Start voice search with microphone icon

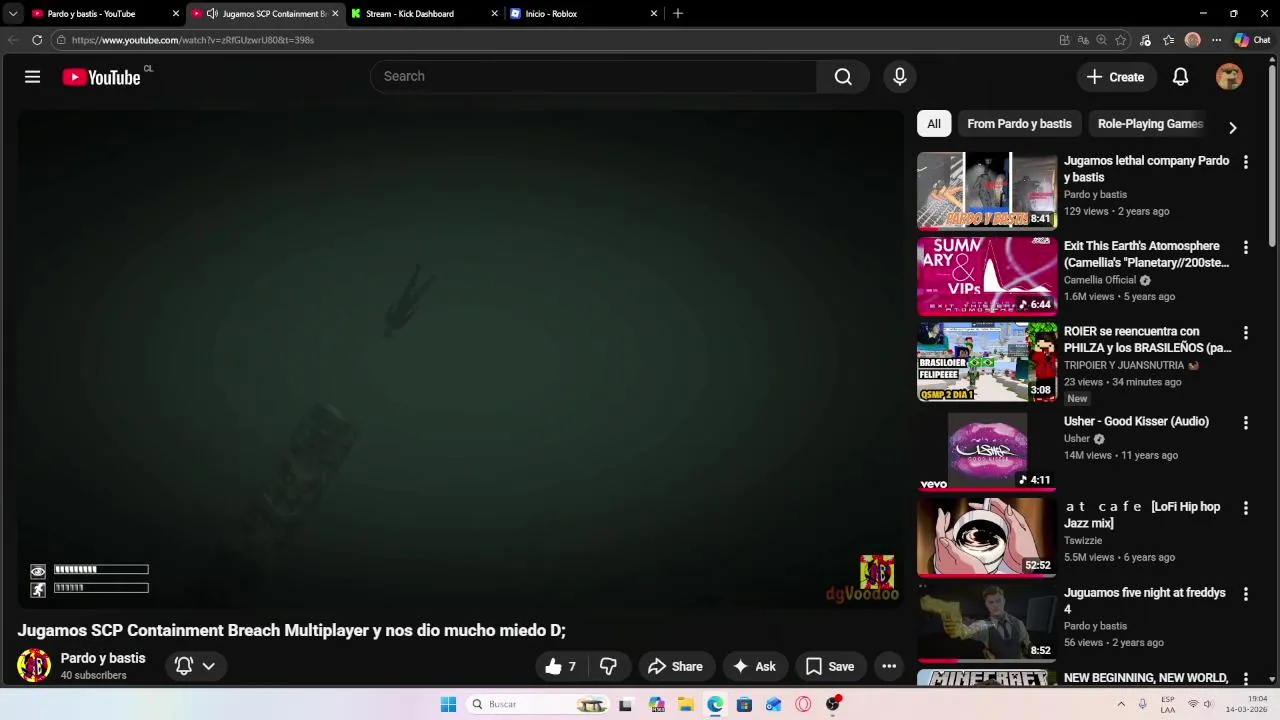click(900, 77)
